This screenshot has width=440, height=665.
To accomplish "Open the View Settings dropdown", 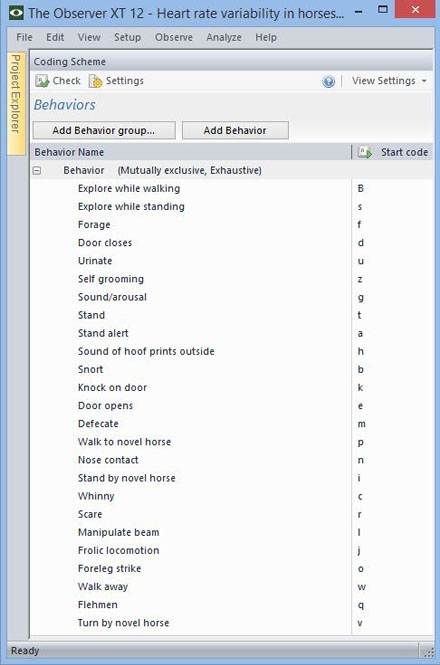I will (389, 81).
